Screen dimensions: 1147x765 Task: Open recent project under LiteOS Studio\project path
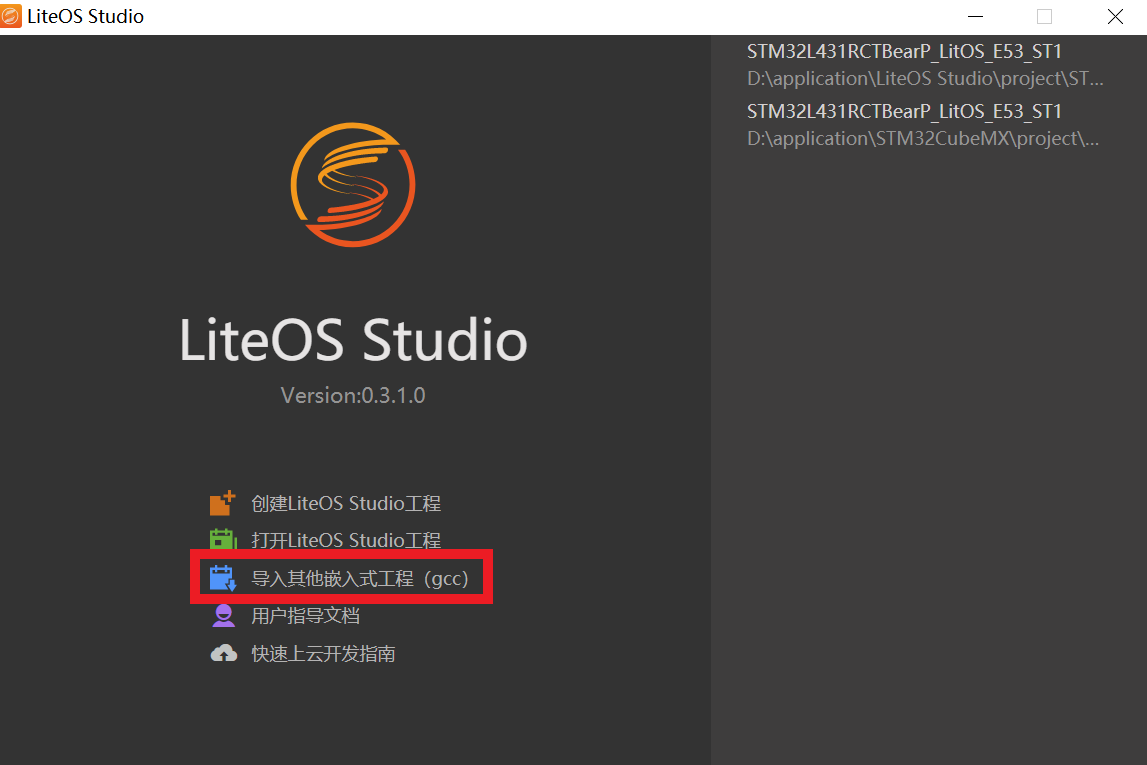(x=925, y=65)
